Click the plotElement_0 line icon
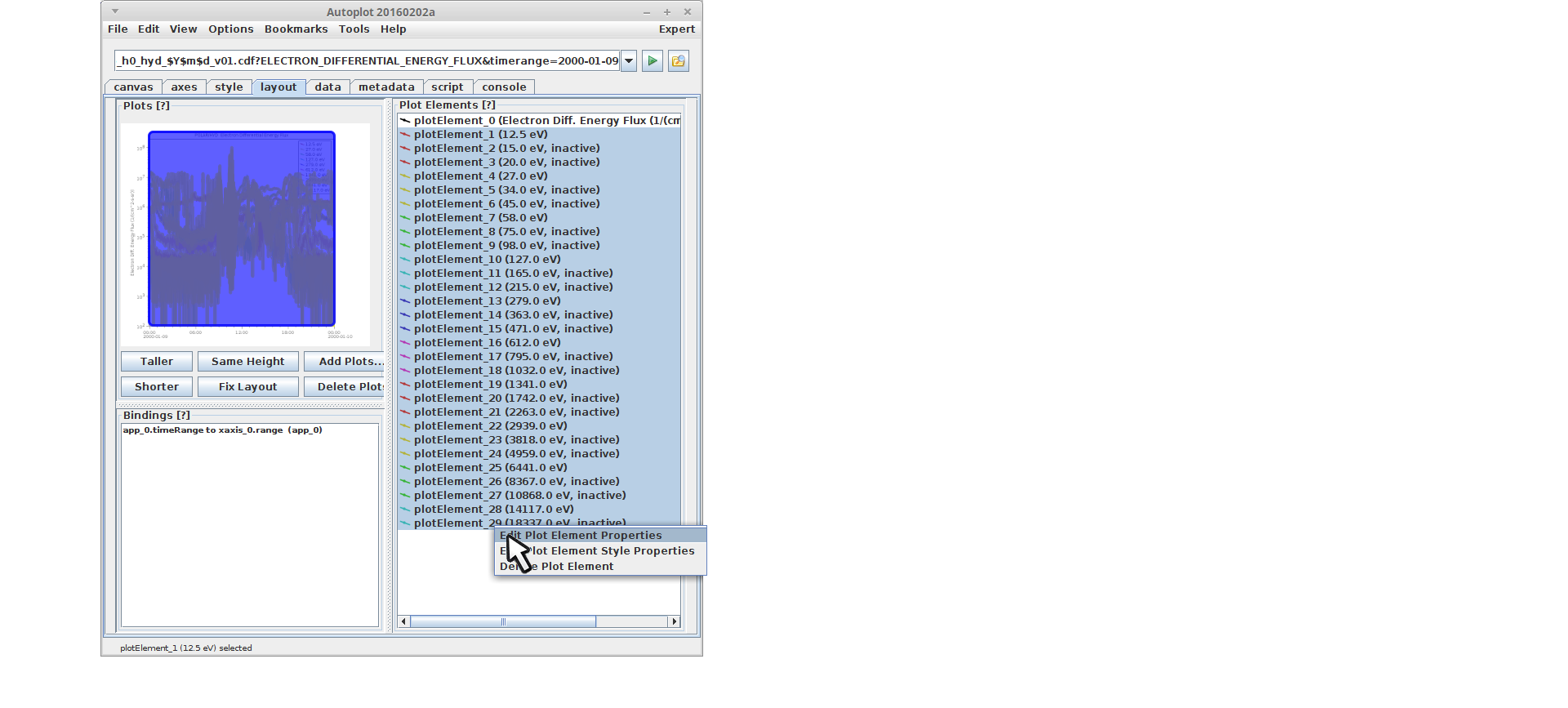Viewport: 1568px width, 708px height. (x=405, y=121)
